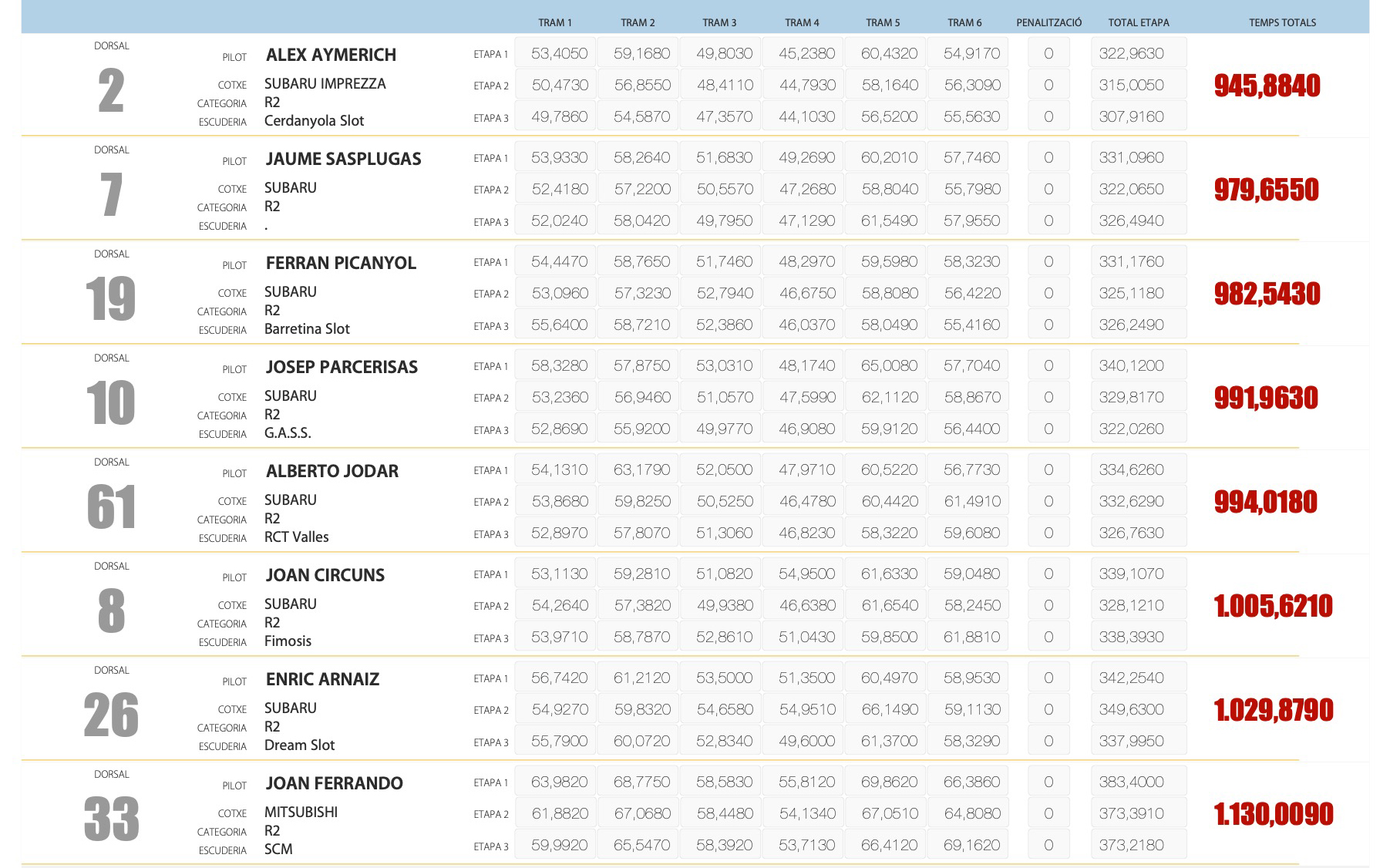The width and height of the screenshot is (1390, 868).
Task: Click the TOTAL ETAPA column header
Action: [1138, 22]
